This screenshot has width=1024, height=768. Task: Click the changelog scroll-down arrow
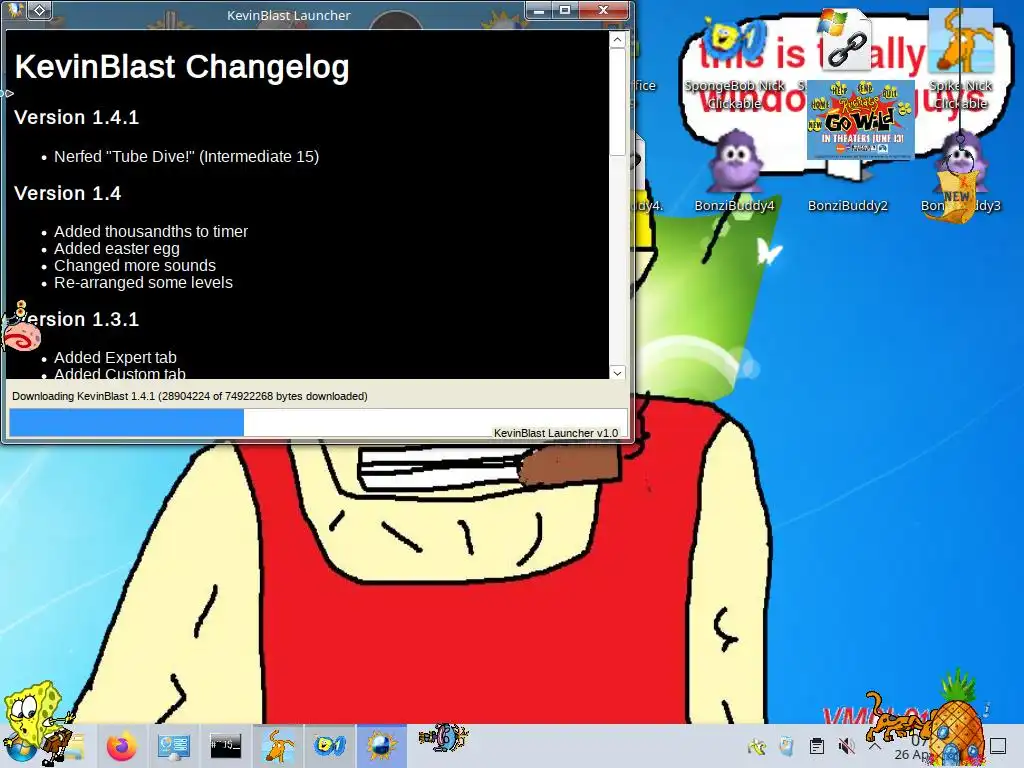point(617,373)
